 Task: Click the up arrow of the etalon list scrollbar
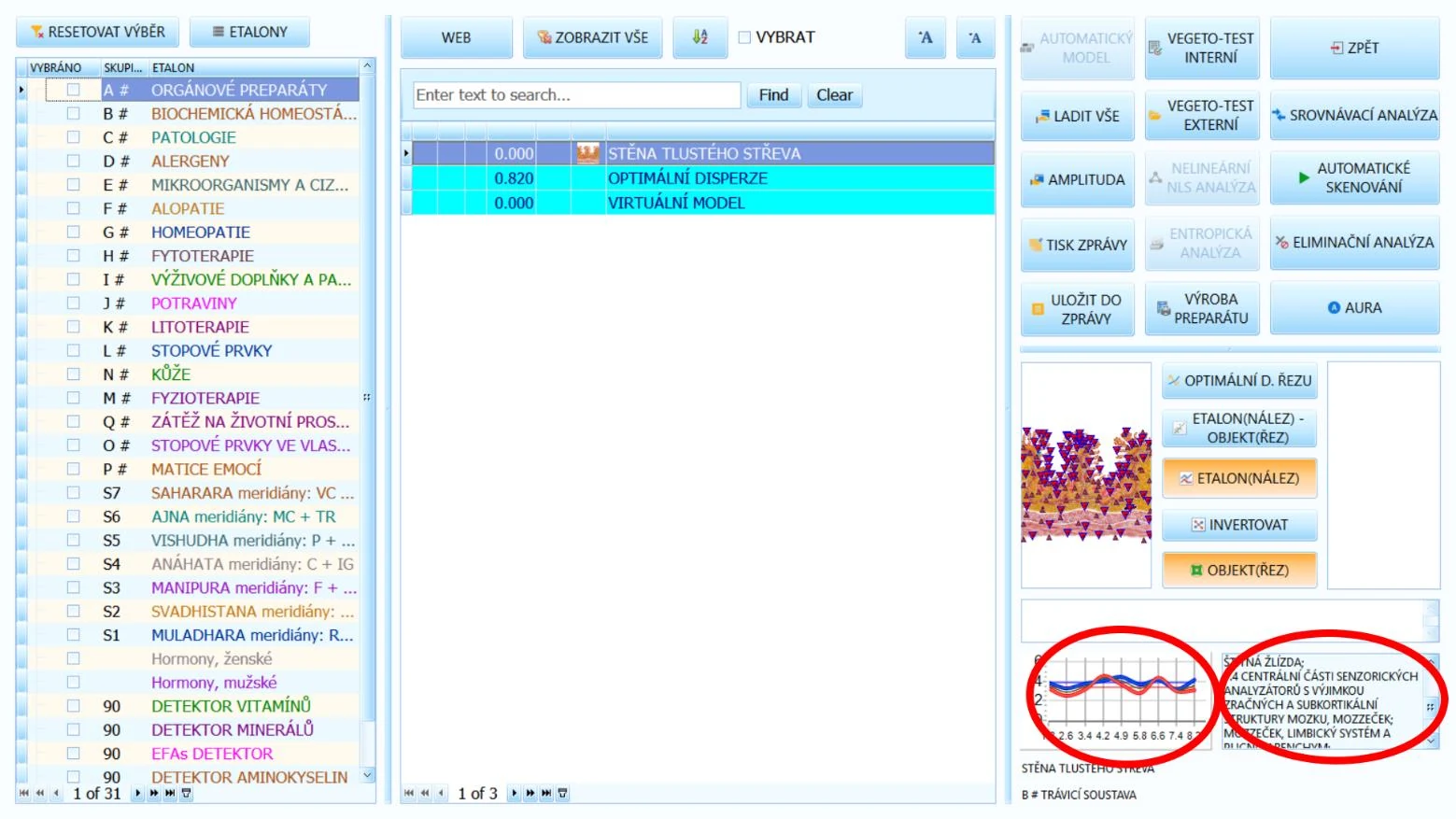(367, 66)
